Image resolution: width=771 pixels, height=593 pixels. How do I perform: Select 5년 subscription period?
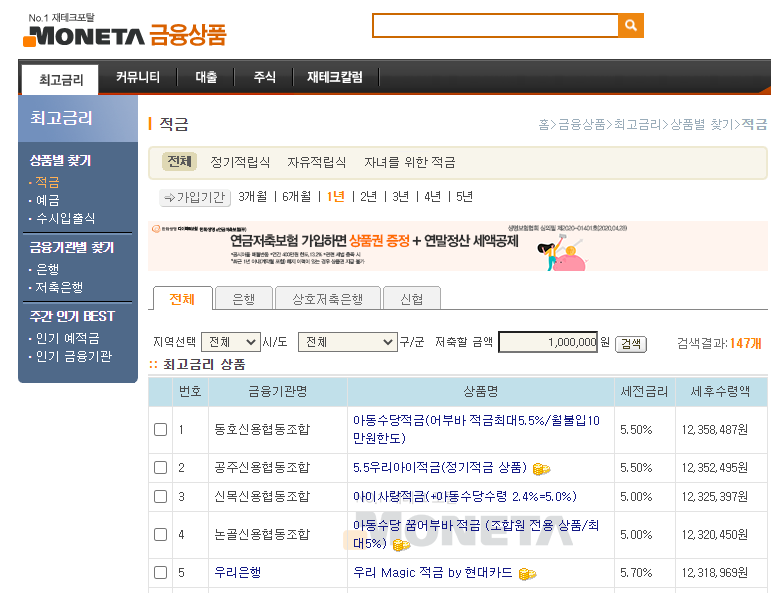pos(464,197)
